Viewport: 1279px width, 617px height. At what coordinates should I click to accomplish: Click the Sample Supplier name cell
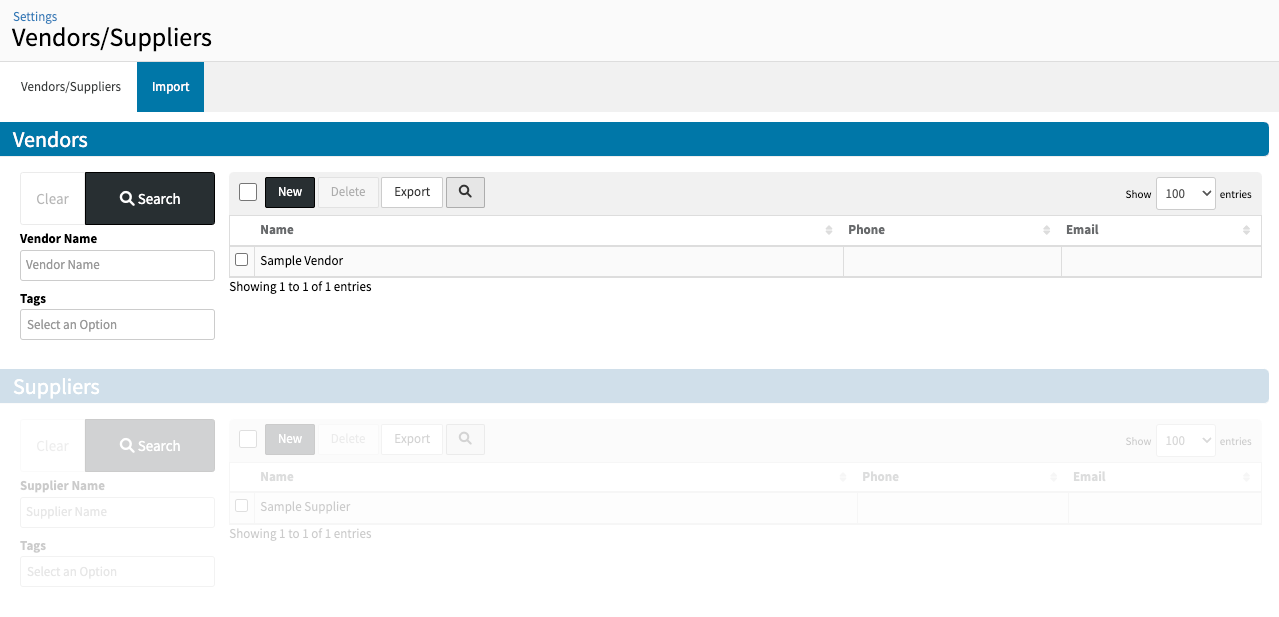[x=555, y=507]
